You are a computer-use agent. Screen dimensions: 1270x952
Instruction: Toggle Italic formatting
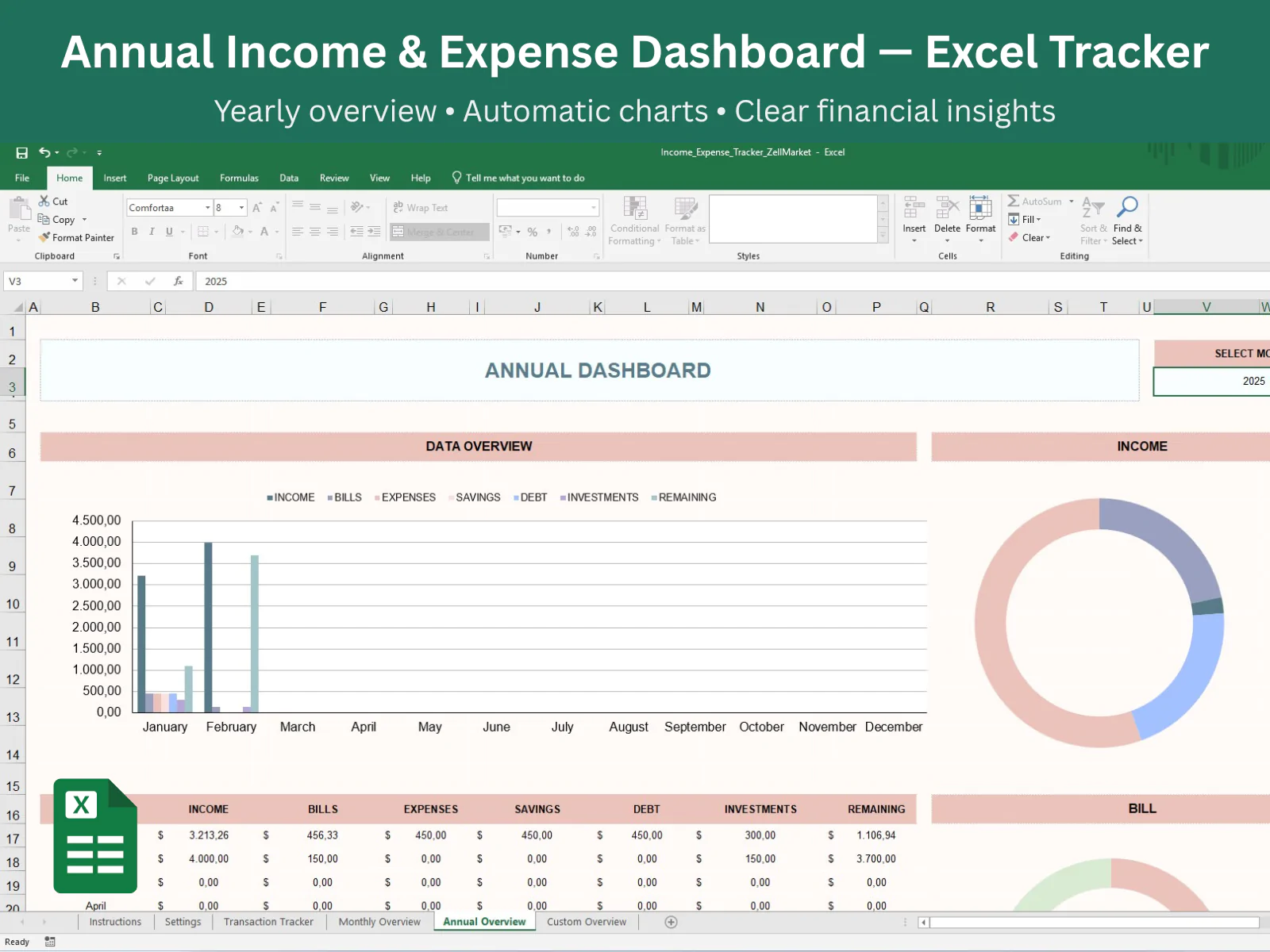coord(152,232)
